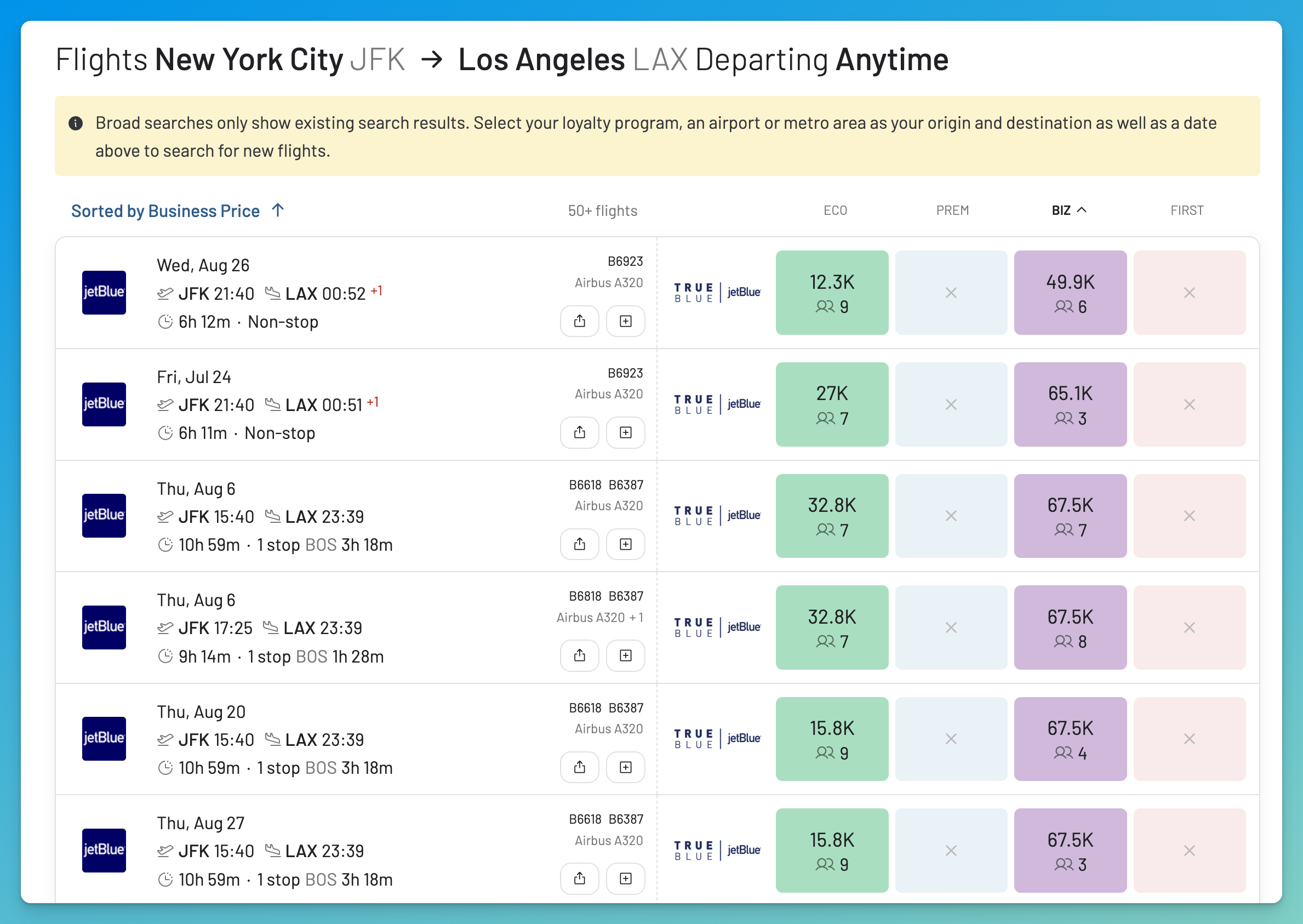Select 49.9K business fare on Aug 26
Screen dimensions: 1303x924
(1070, 293)
